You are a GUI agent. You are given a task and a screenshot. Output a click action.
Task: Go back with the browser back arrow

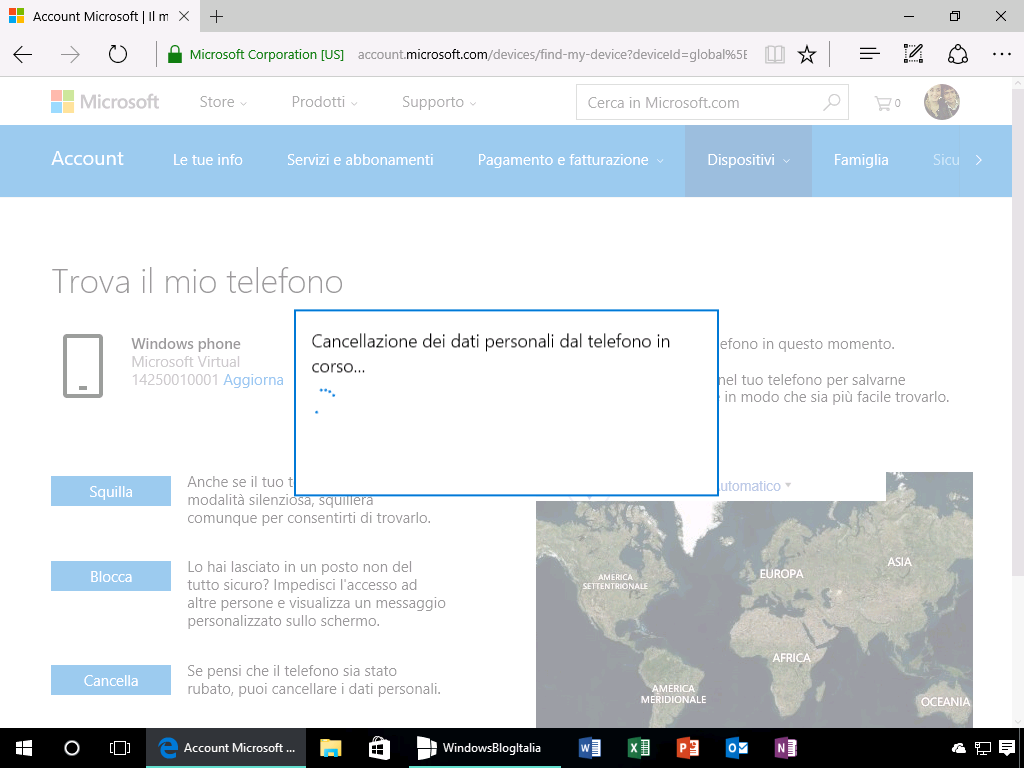pyautogui.click(x=23, y=54)
